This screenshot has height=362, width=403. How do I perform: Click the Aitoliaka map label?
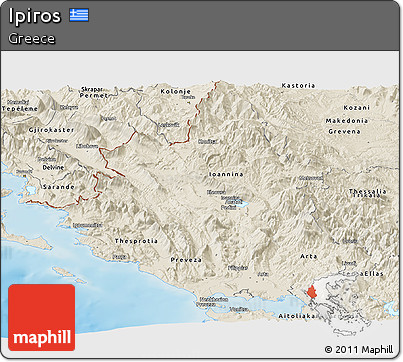pos(297,316)
